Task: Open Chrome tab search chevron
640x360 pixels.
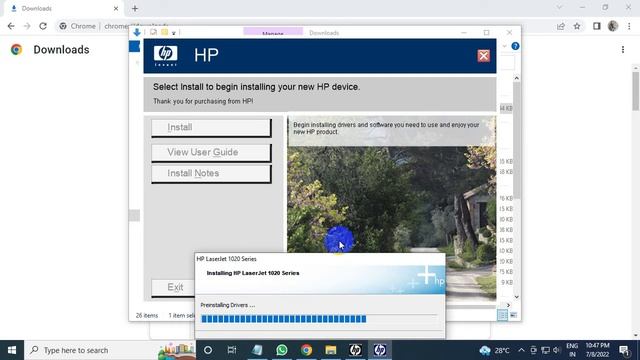Action: pyautogui.click(x=559, y=7)
